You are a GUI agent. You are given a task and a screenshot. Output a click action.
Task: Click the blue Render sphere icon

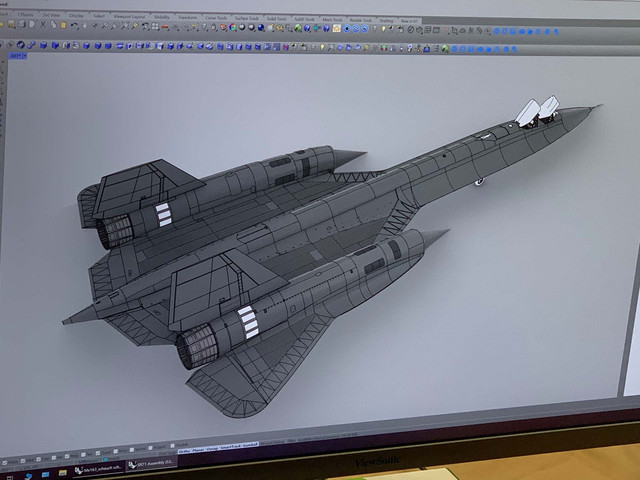click(x=261, y=27)
